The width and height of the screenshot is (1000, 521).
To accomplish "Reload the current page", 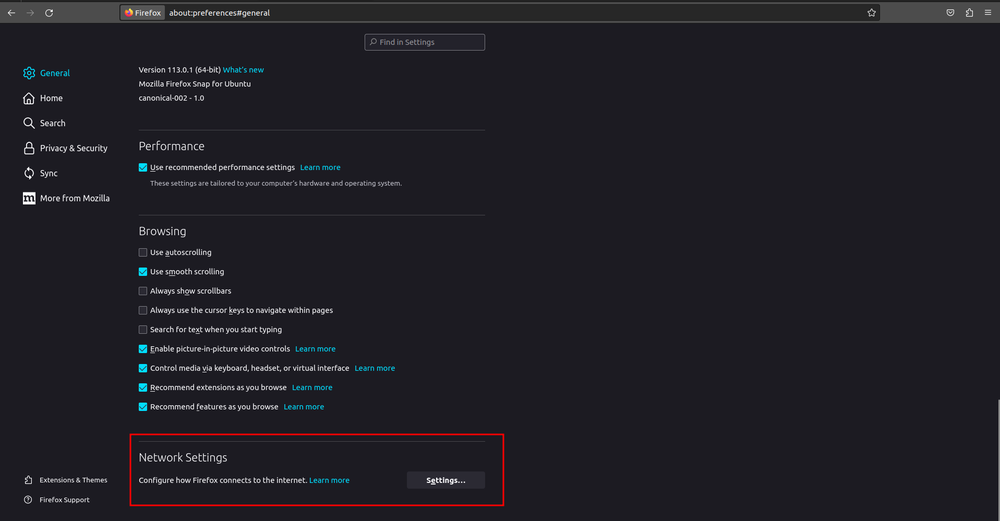I will pyautogui.click(x=49, y=13).
